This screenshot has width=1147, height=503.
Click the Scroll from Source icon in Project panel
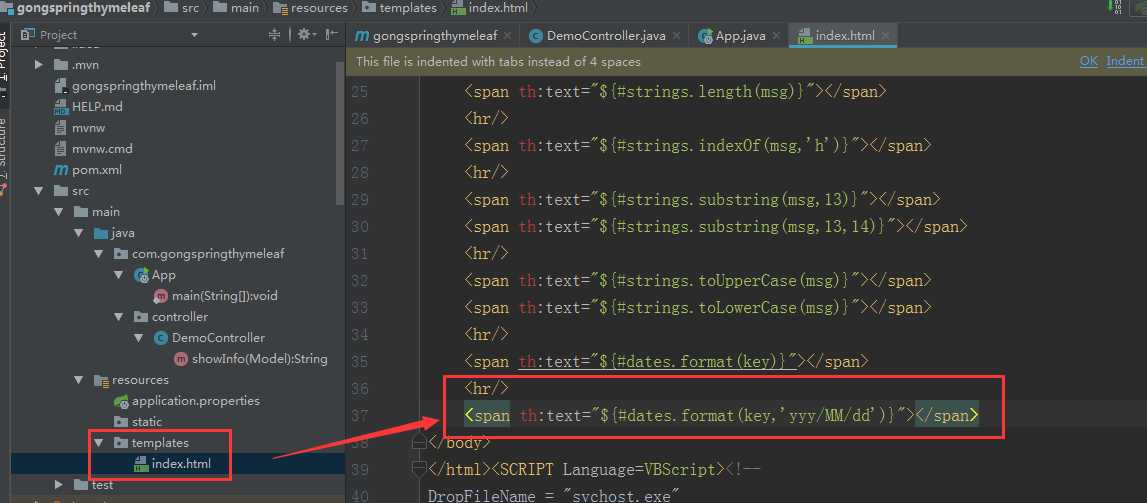pos(274,34)
